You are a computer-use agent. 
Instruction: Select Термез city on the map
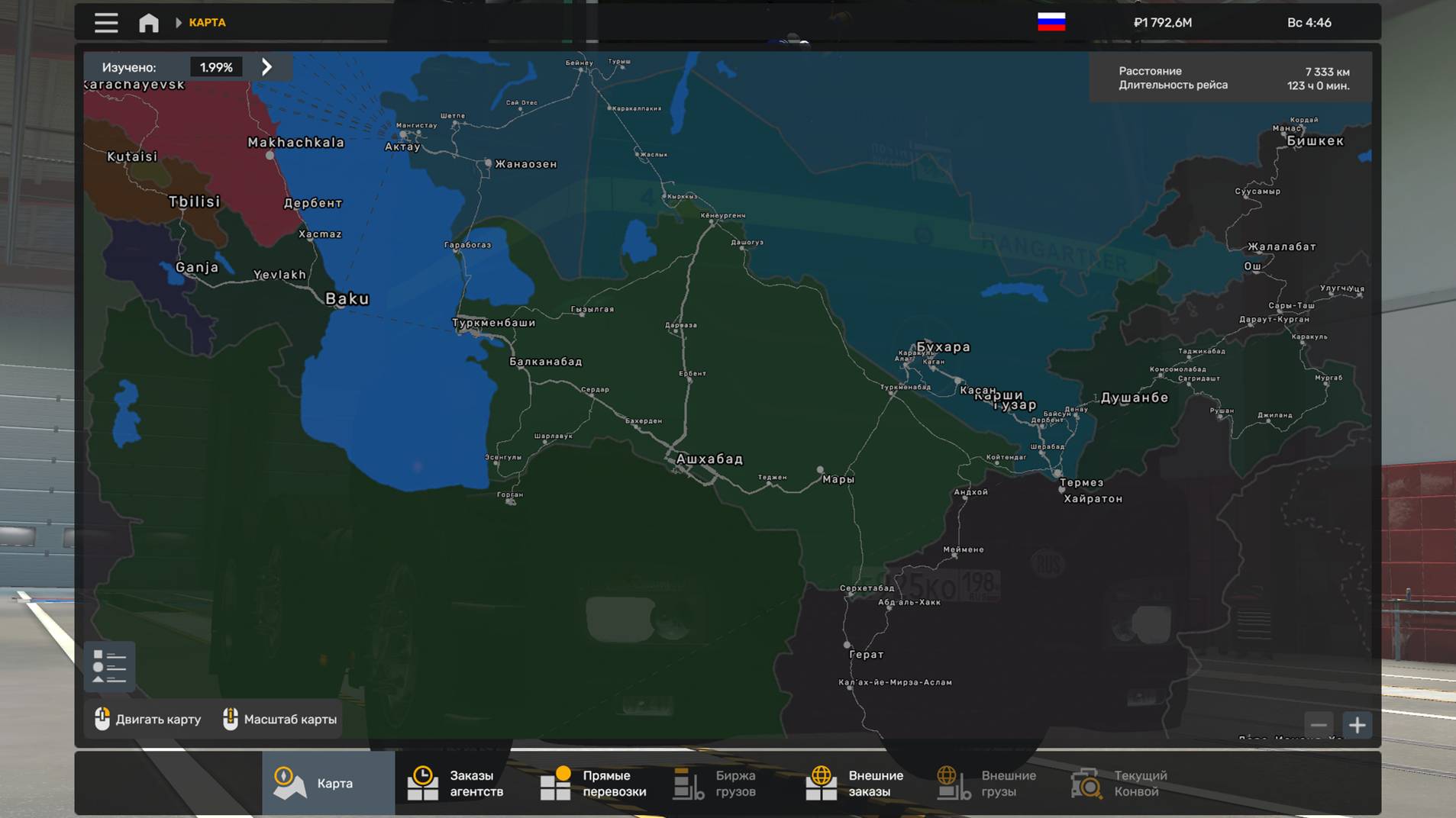point(1081,482)
